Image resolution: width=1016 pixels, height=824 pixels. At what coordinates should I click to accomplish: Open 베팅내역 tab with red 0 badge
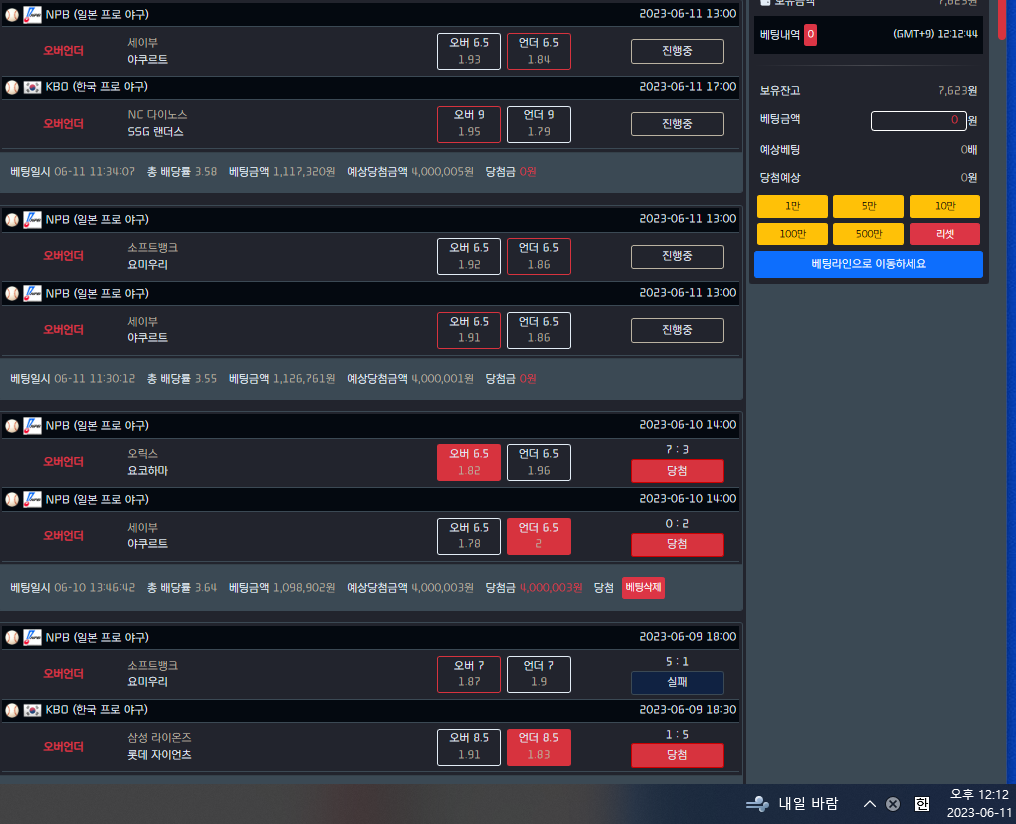click(787, 34)
